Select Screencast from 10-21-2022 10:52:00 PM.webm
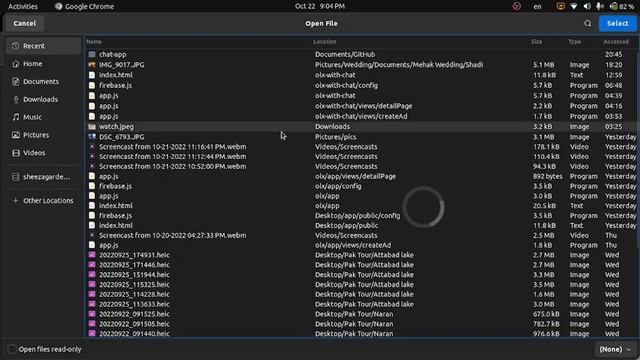 [x=361, y=166]
